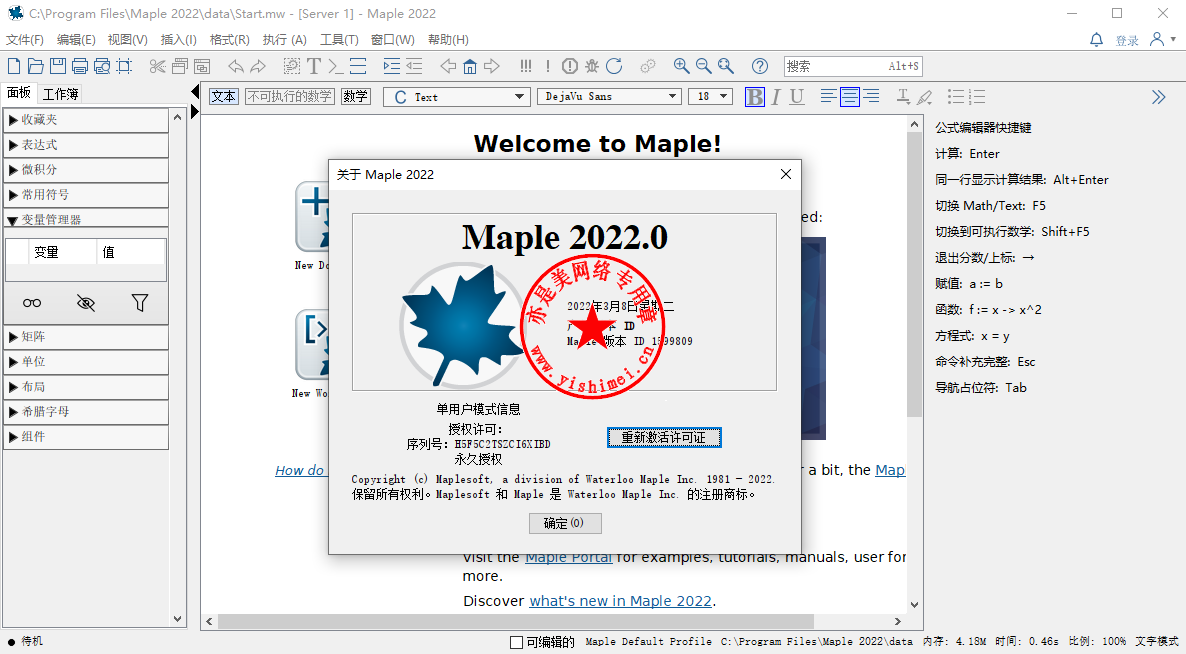Open the 工具(T) menu
This screenshot has width=1186, height=654.
tap(339, 39)
